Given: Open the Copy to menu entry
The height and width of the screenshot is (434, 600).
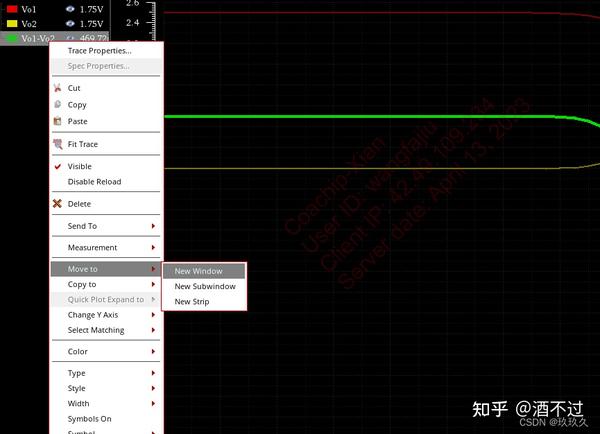Looking at the screenshot, I should click(x=106, y=284).
